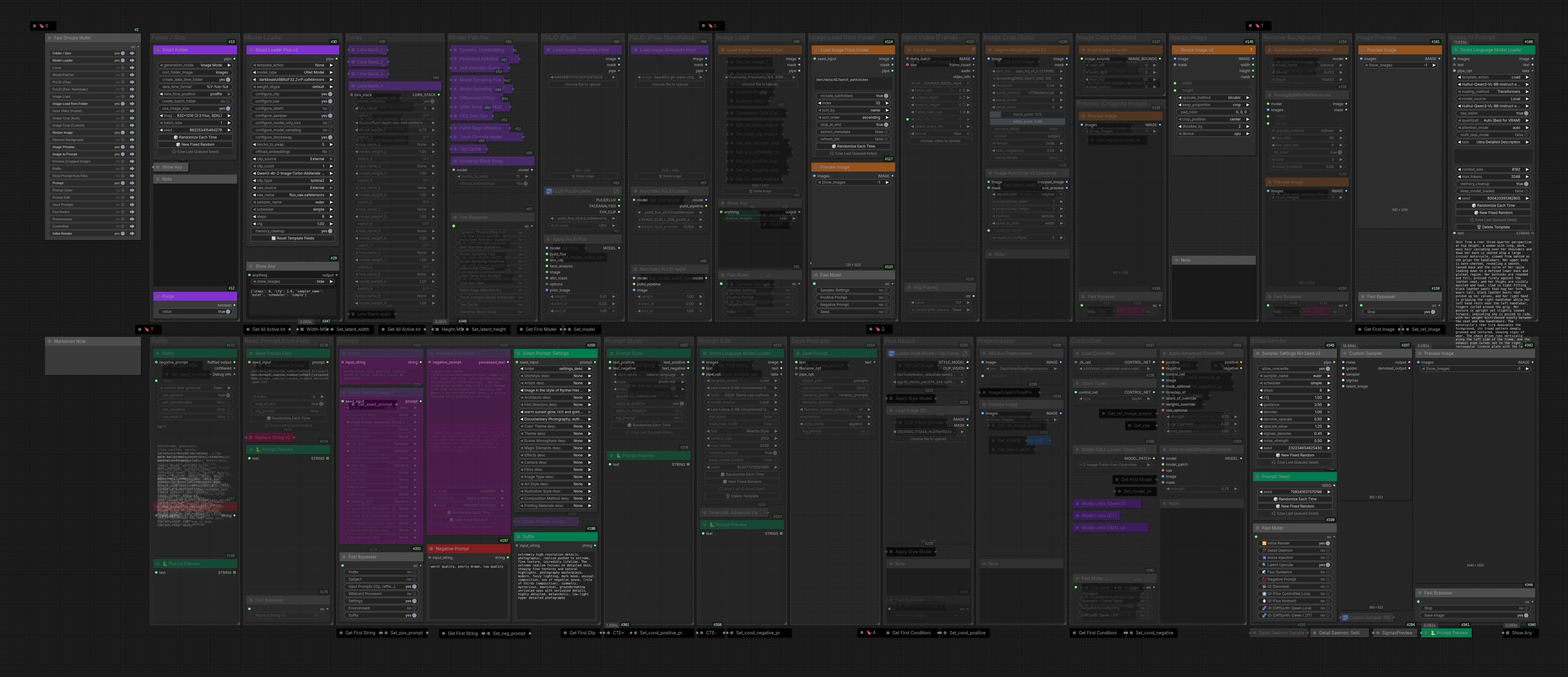Open sort_by dropdown in Load Image From Folder
This screenshot has width=1568, height=677.
(x=853, y=110)
